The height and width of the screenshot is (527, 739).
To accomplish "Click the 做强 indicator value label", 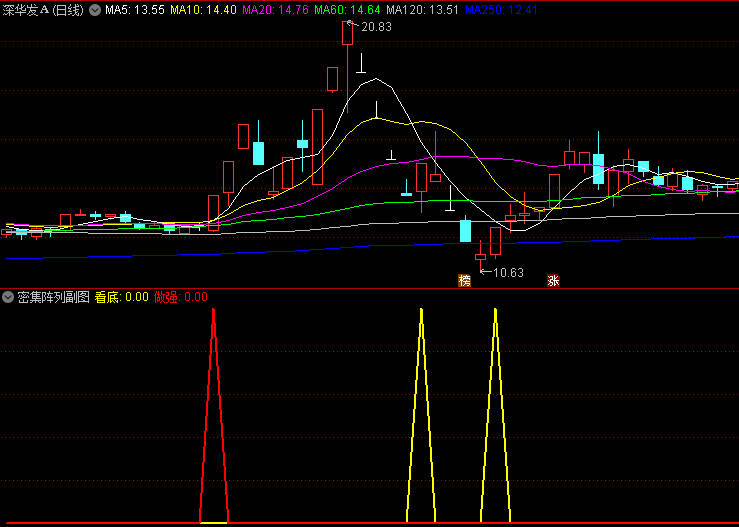I will tap(181, 297).
